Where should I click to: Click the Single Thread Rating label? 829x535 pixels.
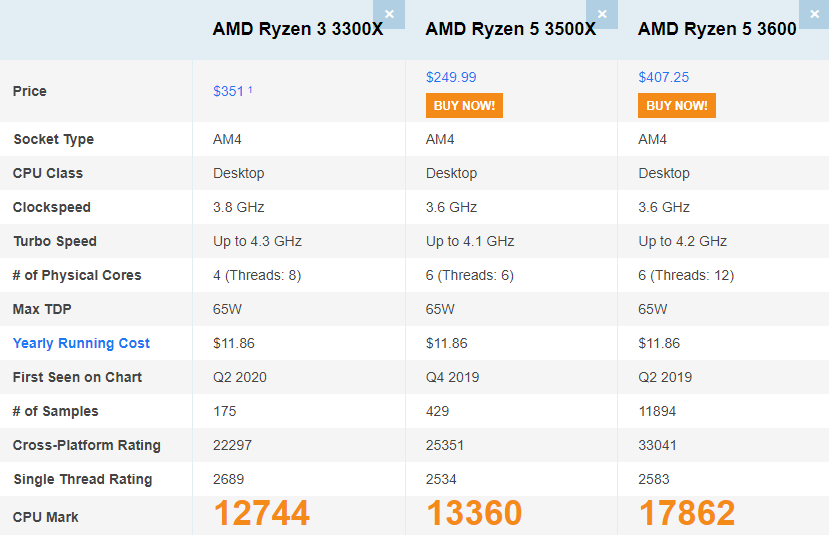coord(82,479)
